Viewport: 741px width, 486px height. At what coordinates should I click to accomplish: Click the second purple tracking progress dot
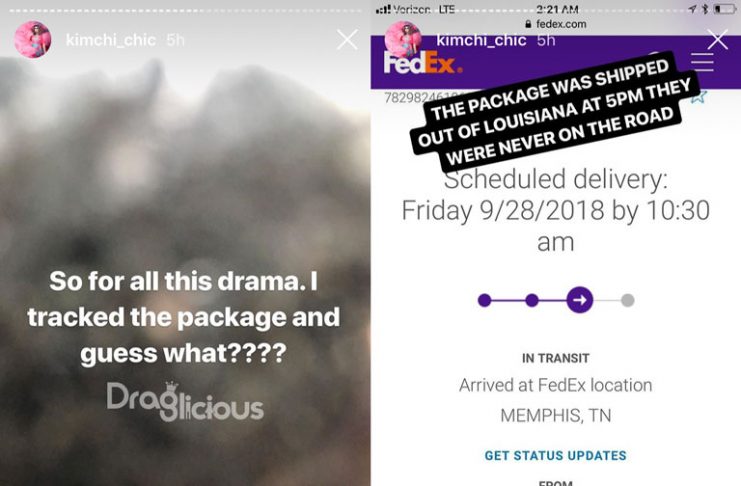(x=532, y=300)
